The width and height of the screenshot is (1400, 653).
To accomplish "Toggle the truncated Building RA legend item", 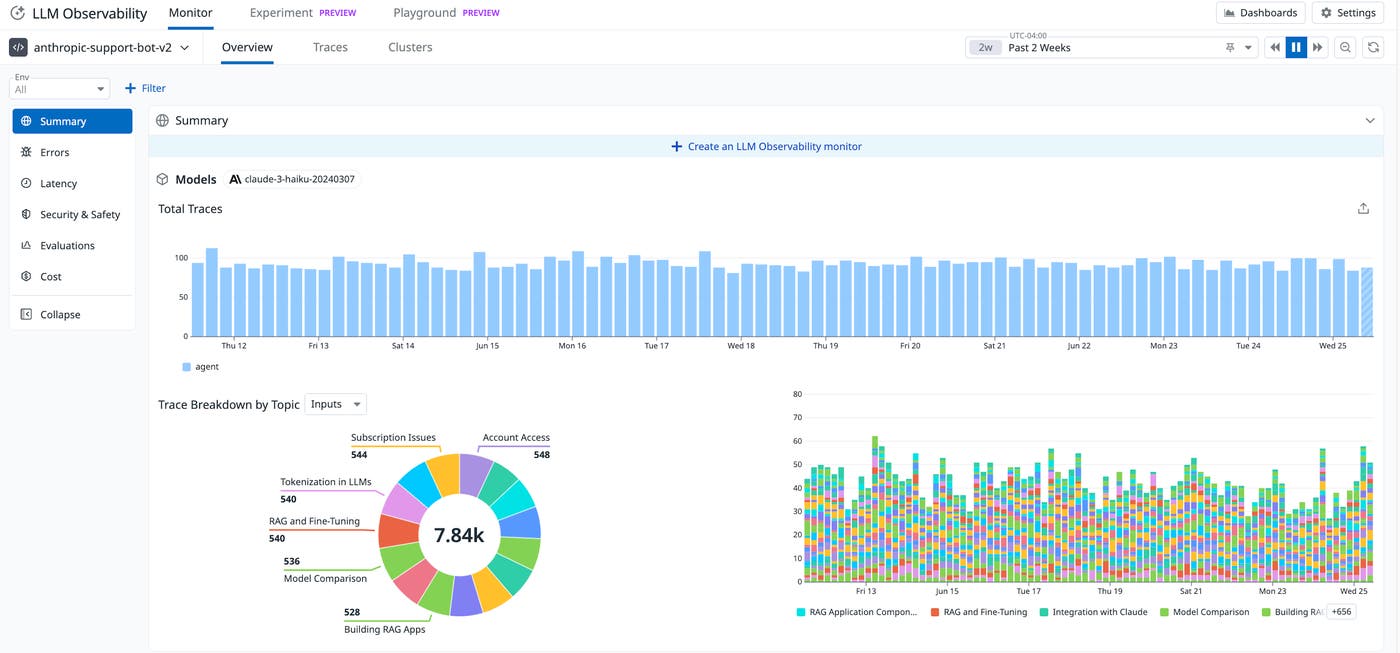I will [x=1292, y=612].
